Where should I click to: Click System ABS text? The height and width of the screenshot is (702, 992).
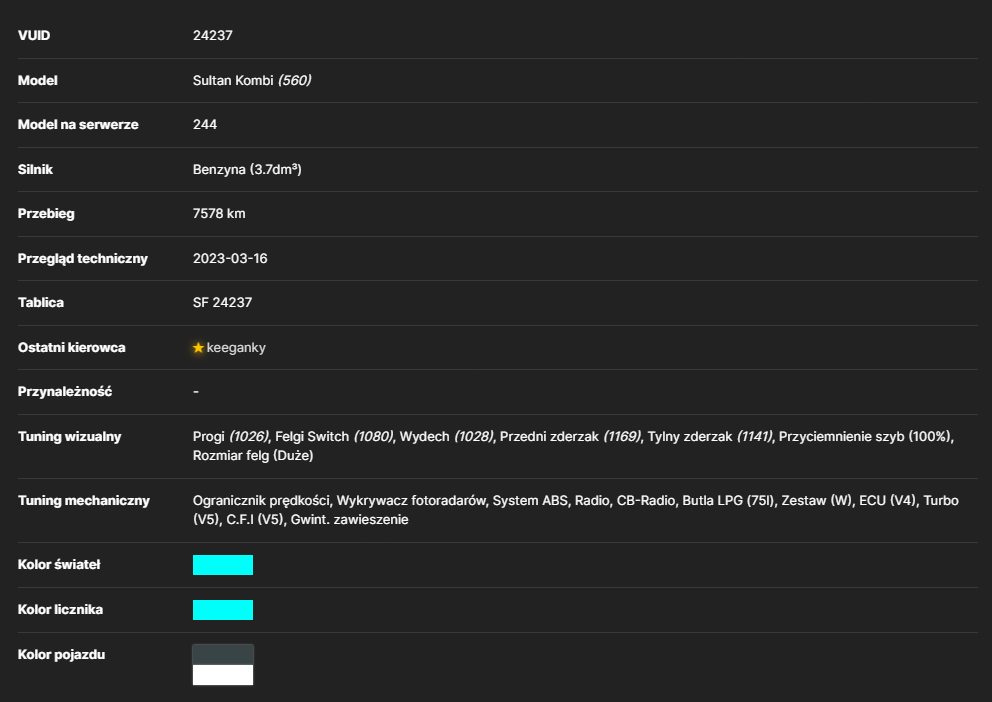pyautogui.click(x=530, y=500)
